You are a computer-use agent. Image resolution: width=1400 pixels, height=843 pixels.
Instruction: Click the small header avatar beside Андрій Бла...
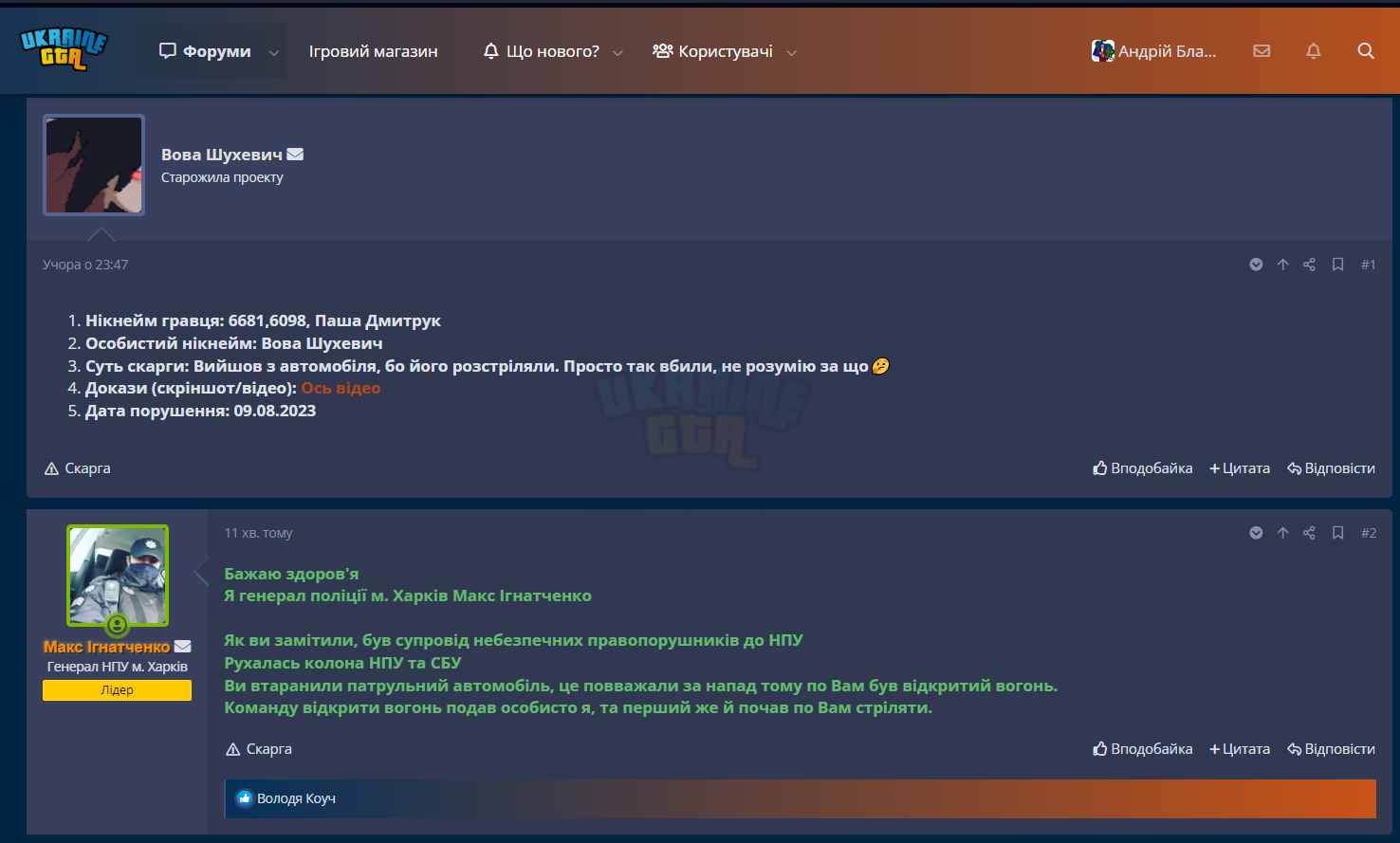(x=1102, y=51)
